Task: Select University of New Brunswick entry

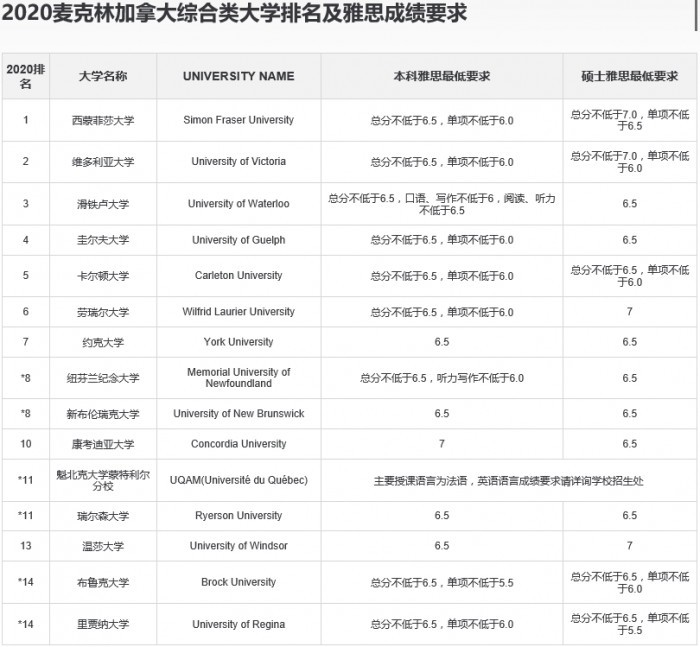Action: click(x=238, y=413)
